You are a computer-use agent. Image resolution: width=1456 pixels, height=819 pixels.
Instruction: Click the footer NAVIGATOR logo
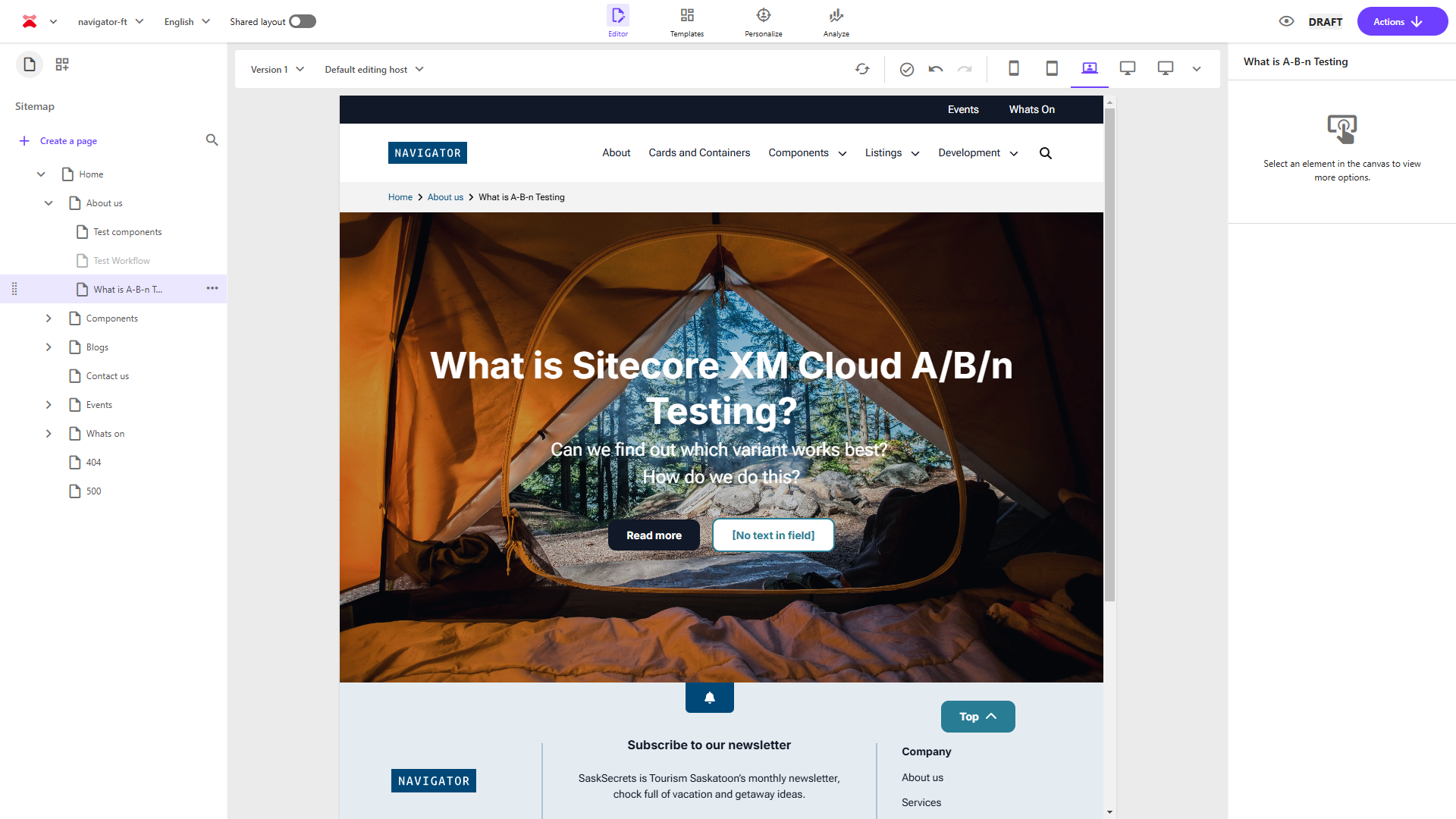coord(434,781)
